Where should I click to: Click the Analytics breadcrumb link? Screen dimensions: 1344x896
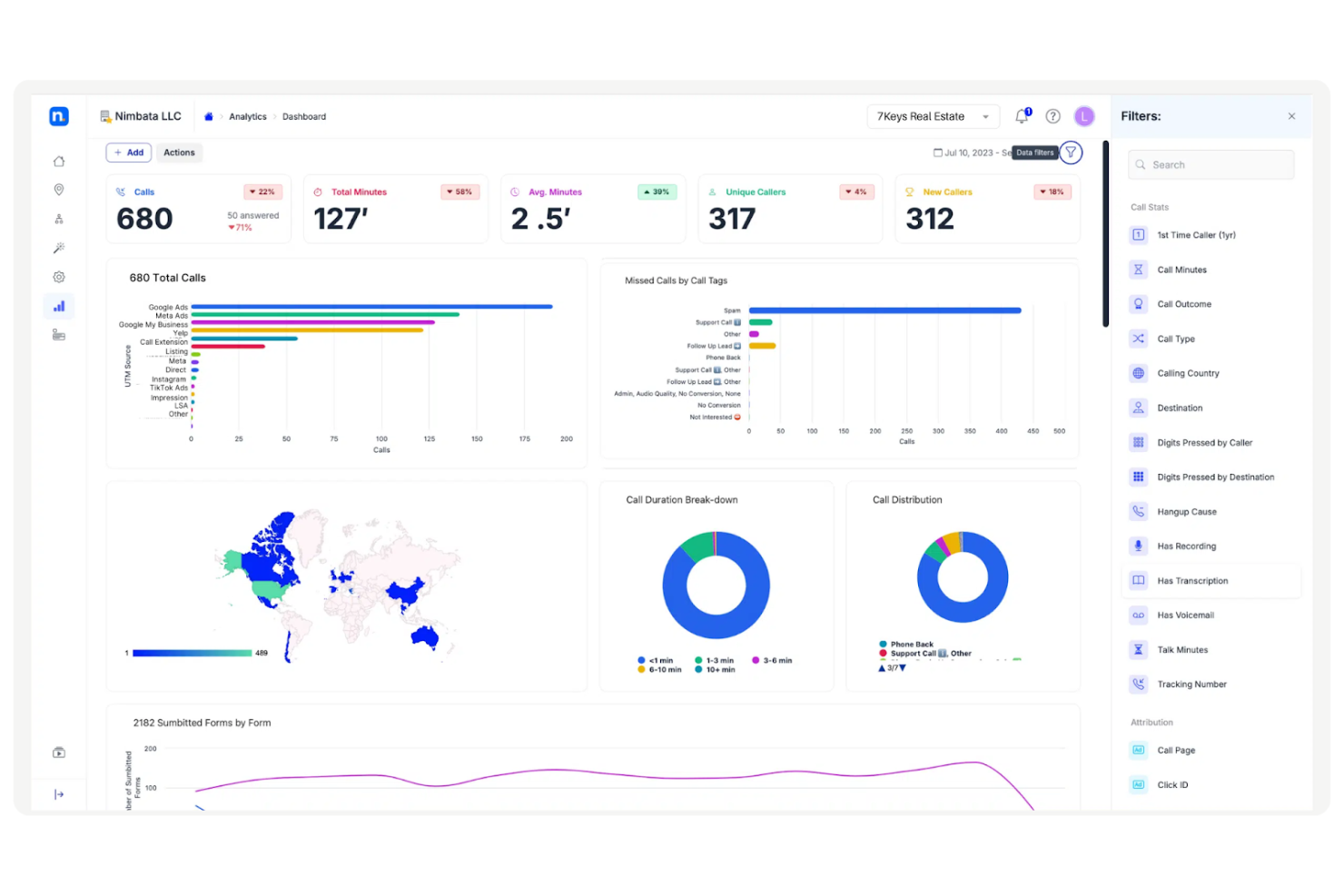pos(247,117)
